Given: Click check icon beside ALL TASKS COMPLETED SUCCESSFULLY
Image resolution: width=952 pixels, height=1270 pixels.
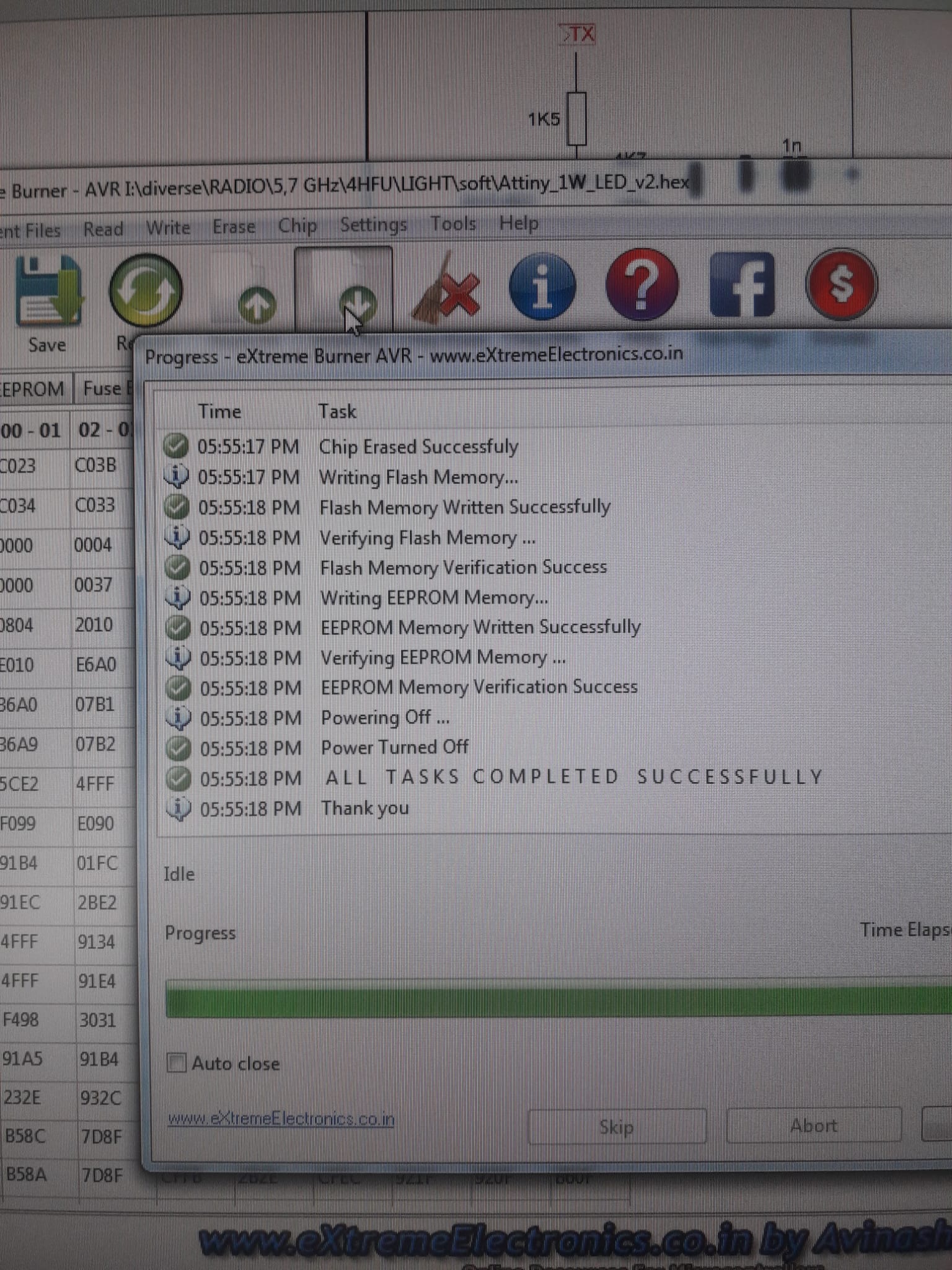Looking at the screenshot, I should 178,778.
